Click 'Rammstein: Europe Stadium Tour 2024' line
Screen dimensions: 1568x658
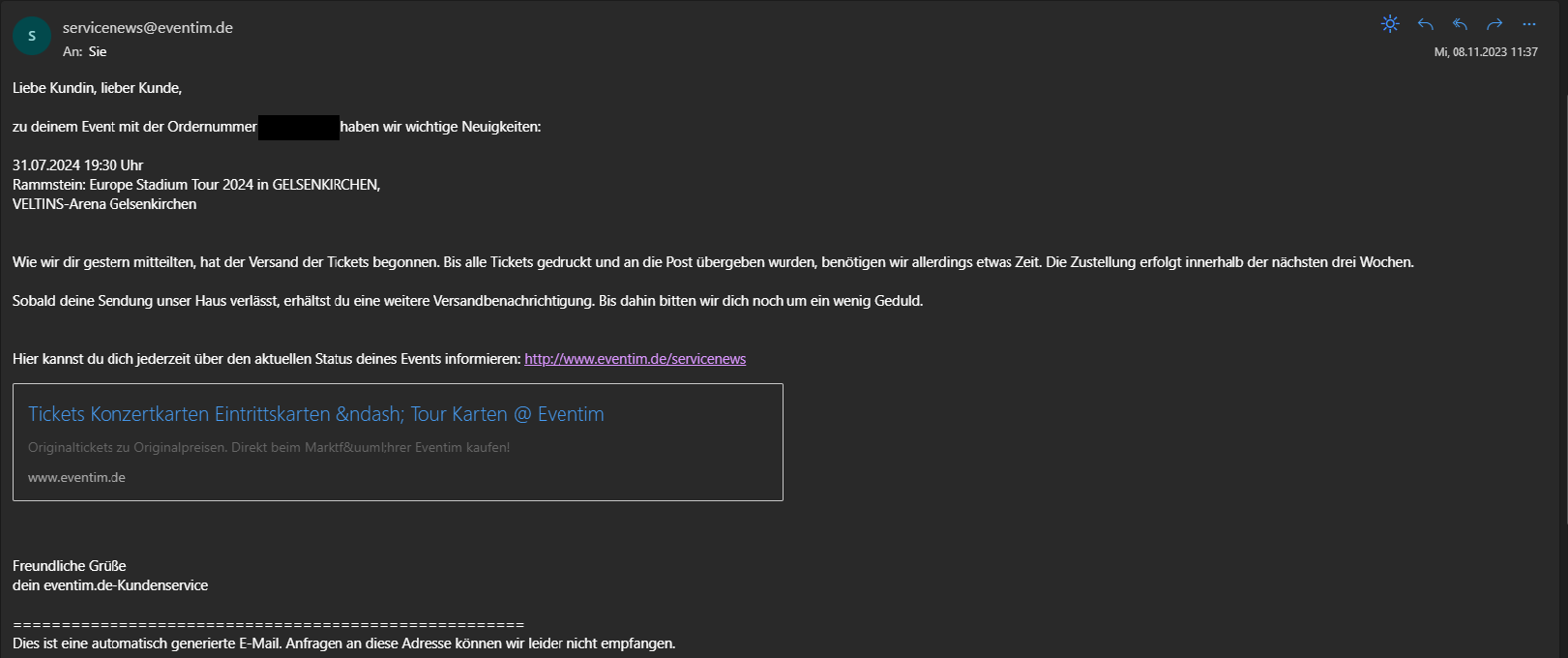[x=196, y=185]
